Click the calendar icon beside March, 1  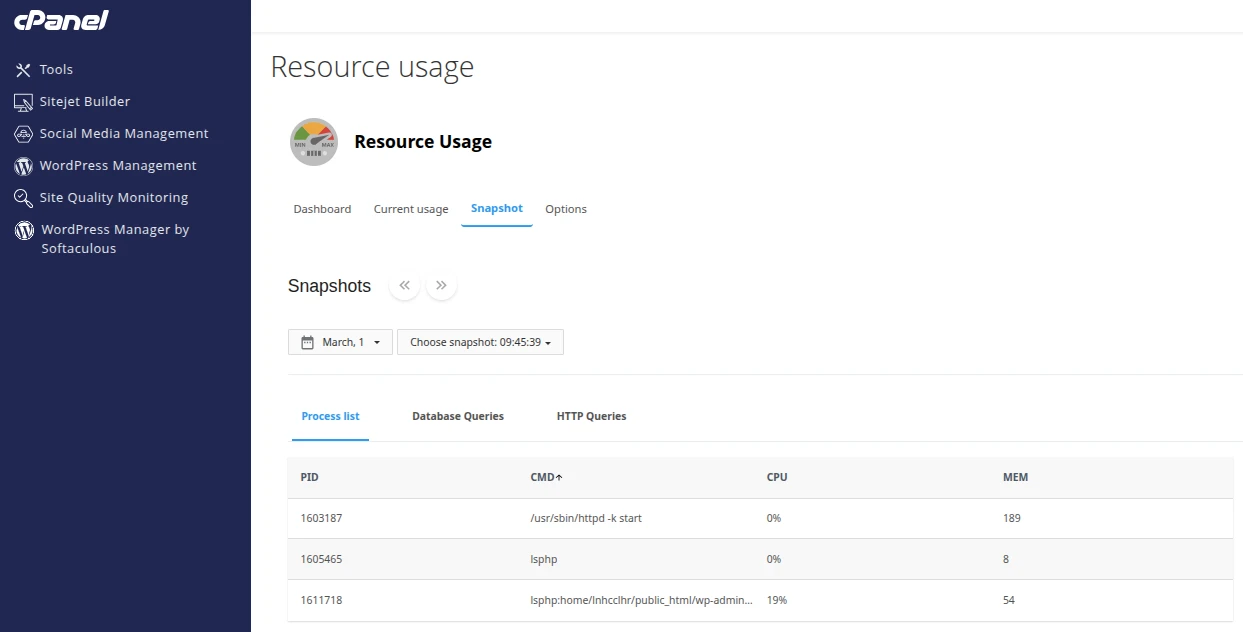click(305, 341)
